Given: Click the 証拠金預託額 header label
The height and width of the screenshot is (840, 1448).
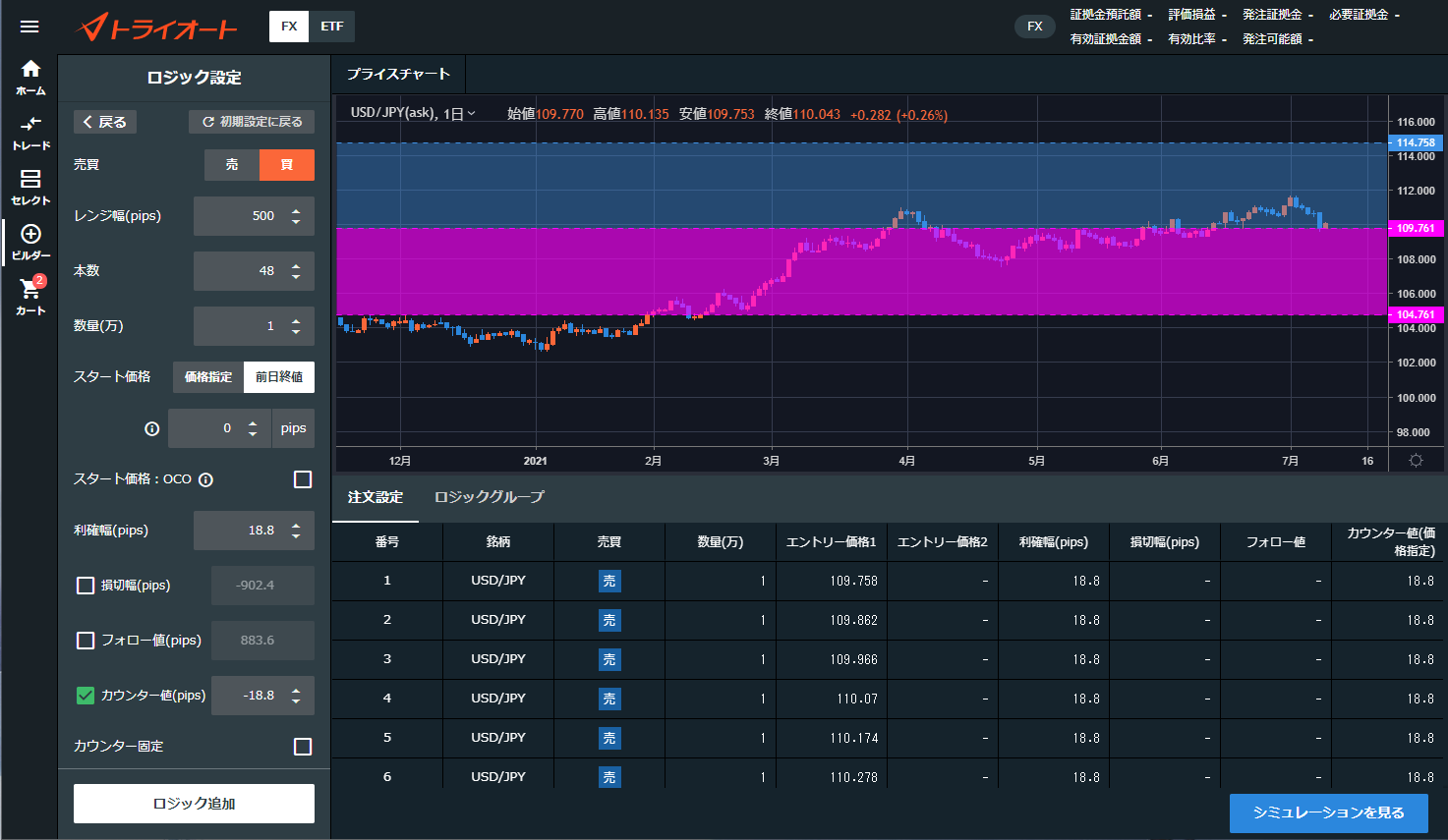Looking at the screenshot, I should click(1106, 15).
